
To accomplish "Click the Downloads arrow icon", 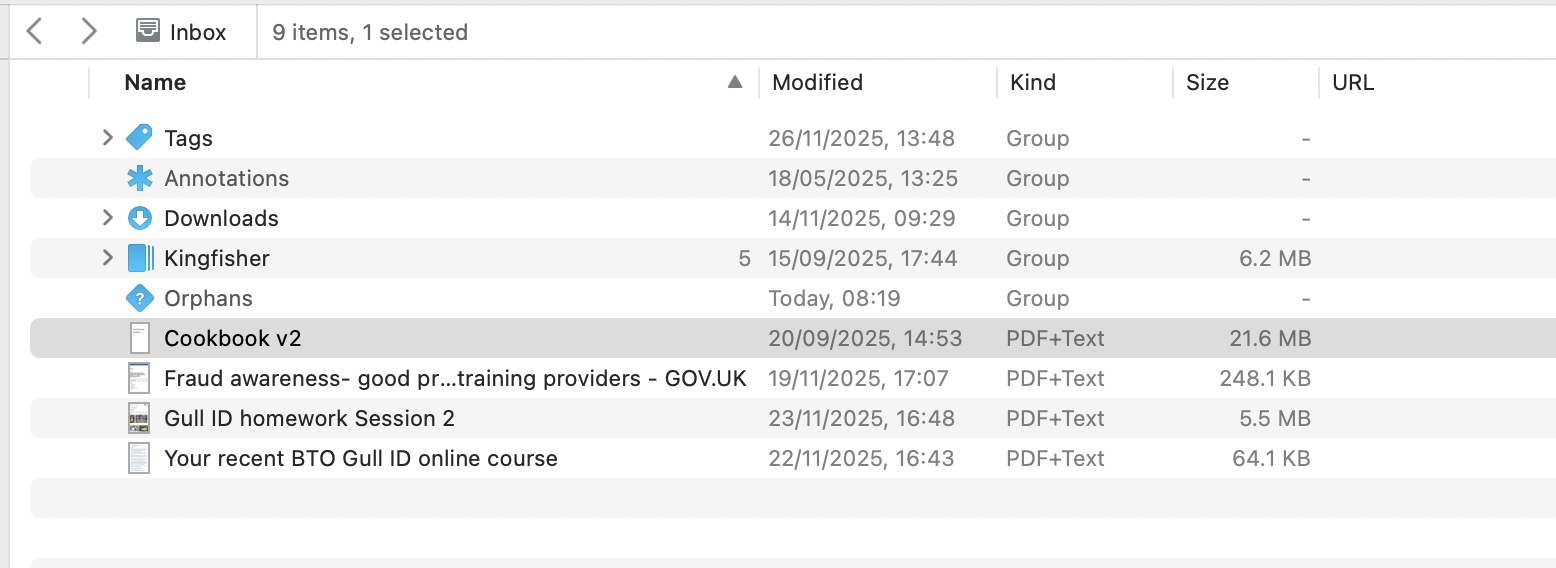I will coord(139,218).
